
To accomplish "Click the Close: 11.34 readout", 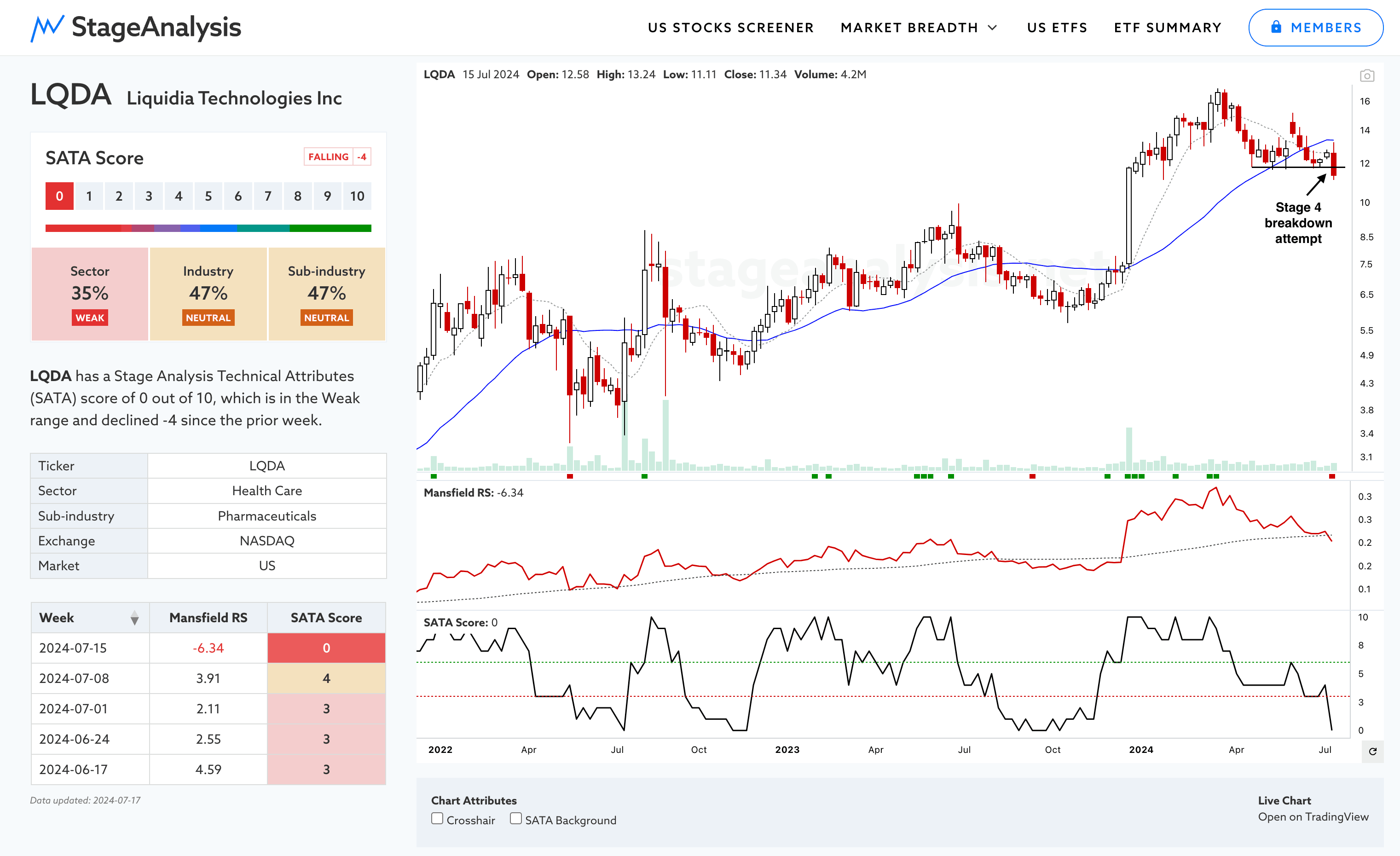I will (755, 75).
